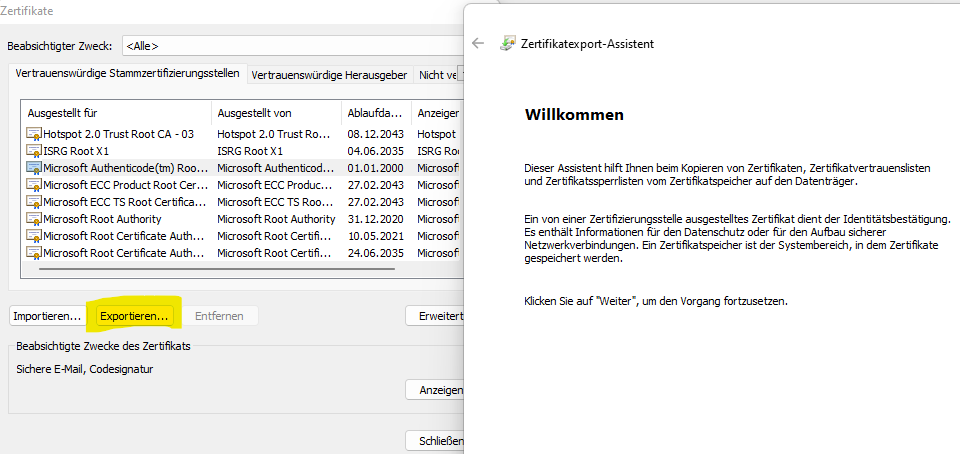
Task: Click the Hotspot 2.0 Trust Root certificate icon
Action: coord(34,134)
